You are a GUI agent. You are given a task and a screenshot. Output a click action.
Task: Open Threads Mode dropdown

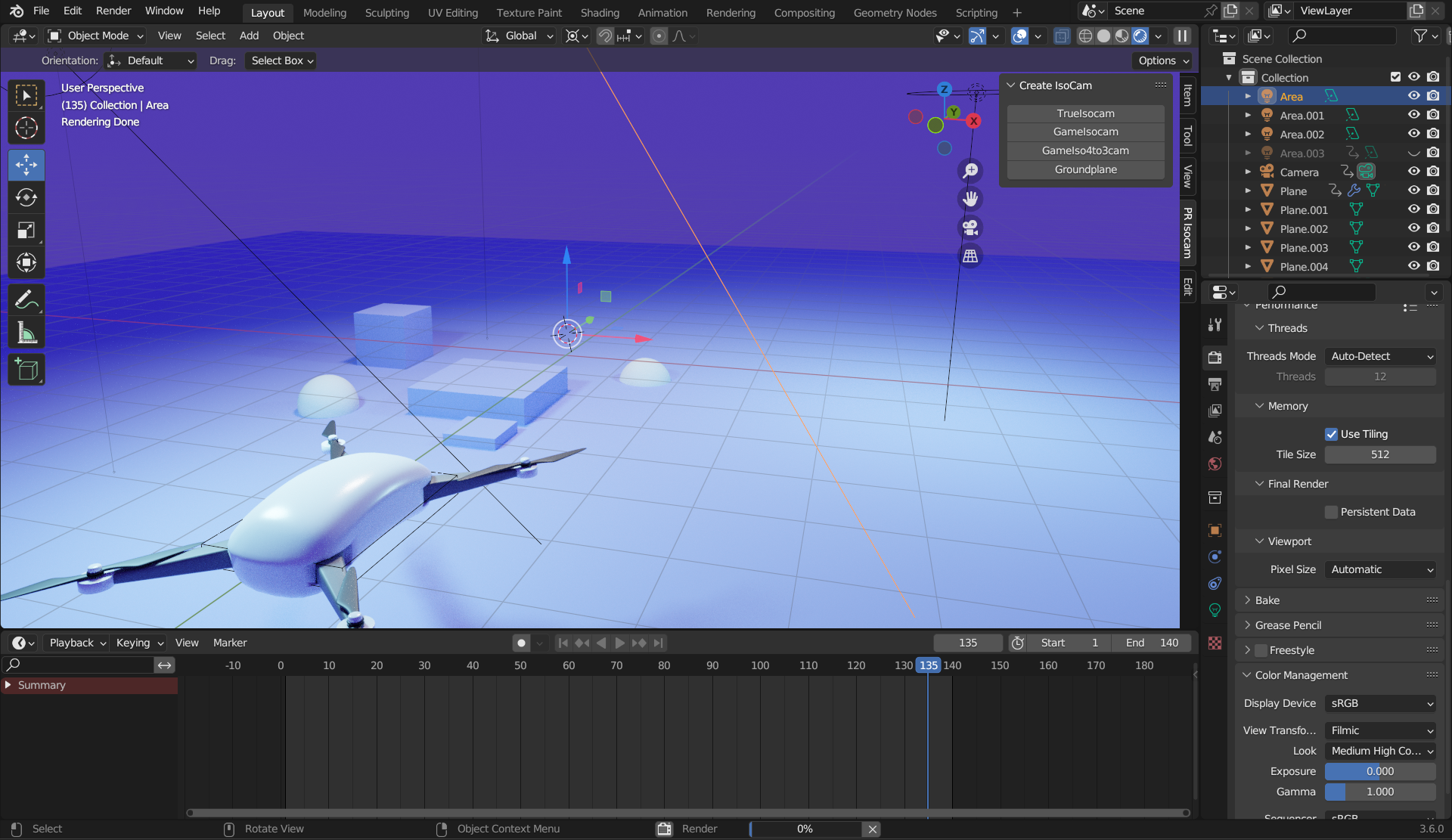pos(1380,356)
